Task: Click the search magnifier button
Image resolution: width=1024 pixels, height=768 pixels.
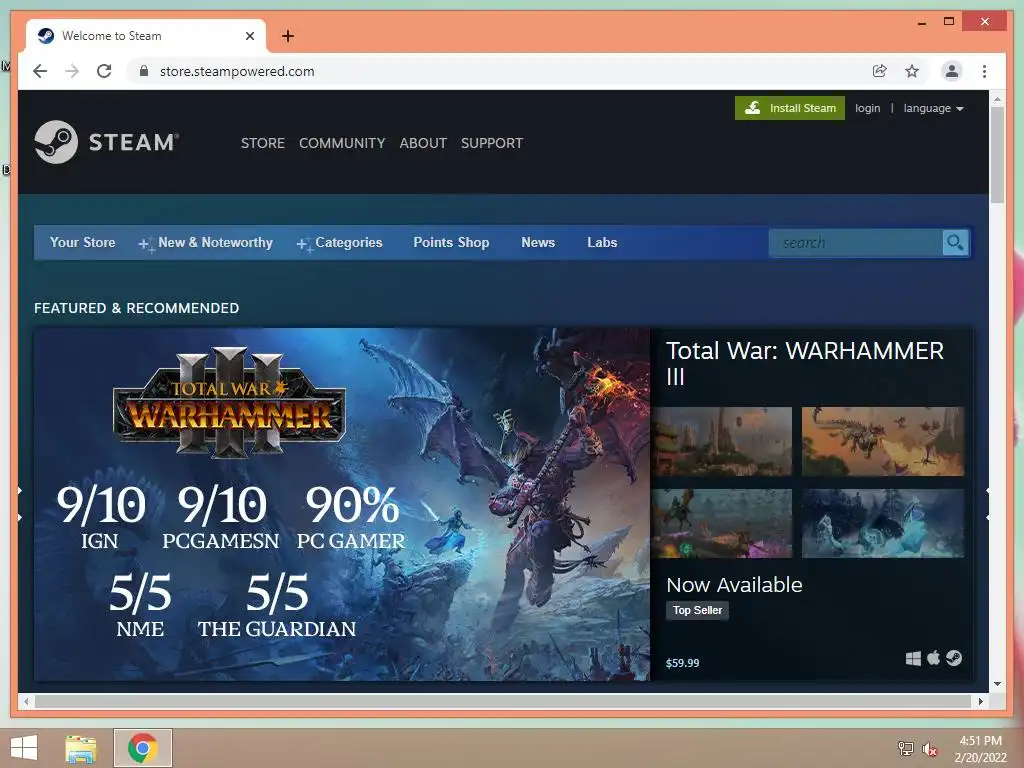Action: [x=955, y=243]
